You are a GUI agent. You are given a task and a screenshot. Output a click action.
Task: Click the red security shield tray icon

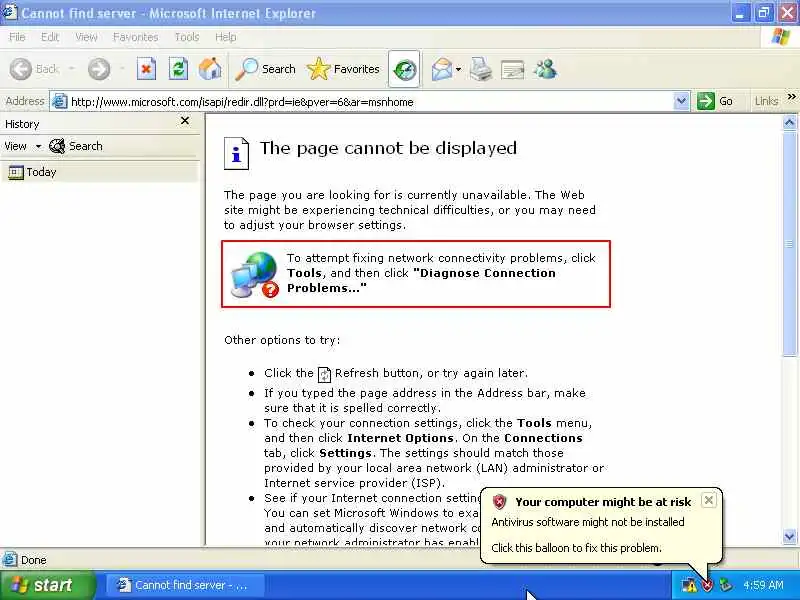tap(707, 585)
